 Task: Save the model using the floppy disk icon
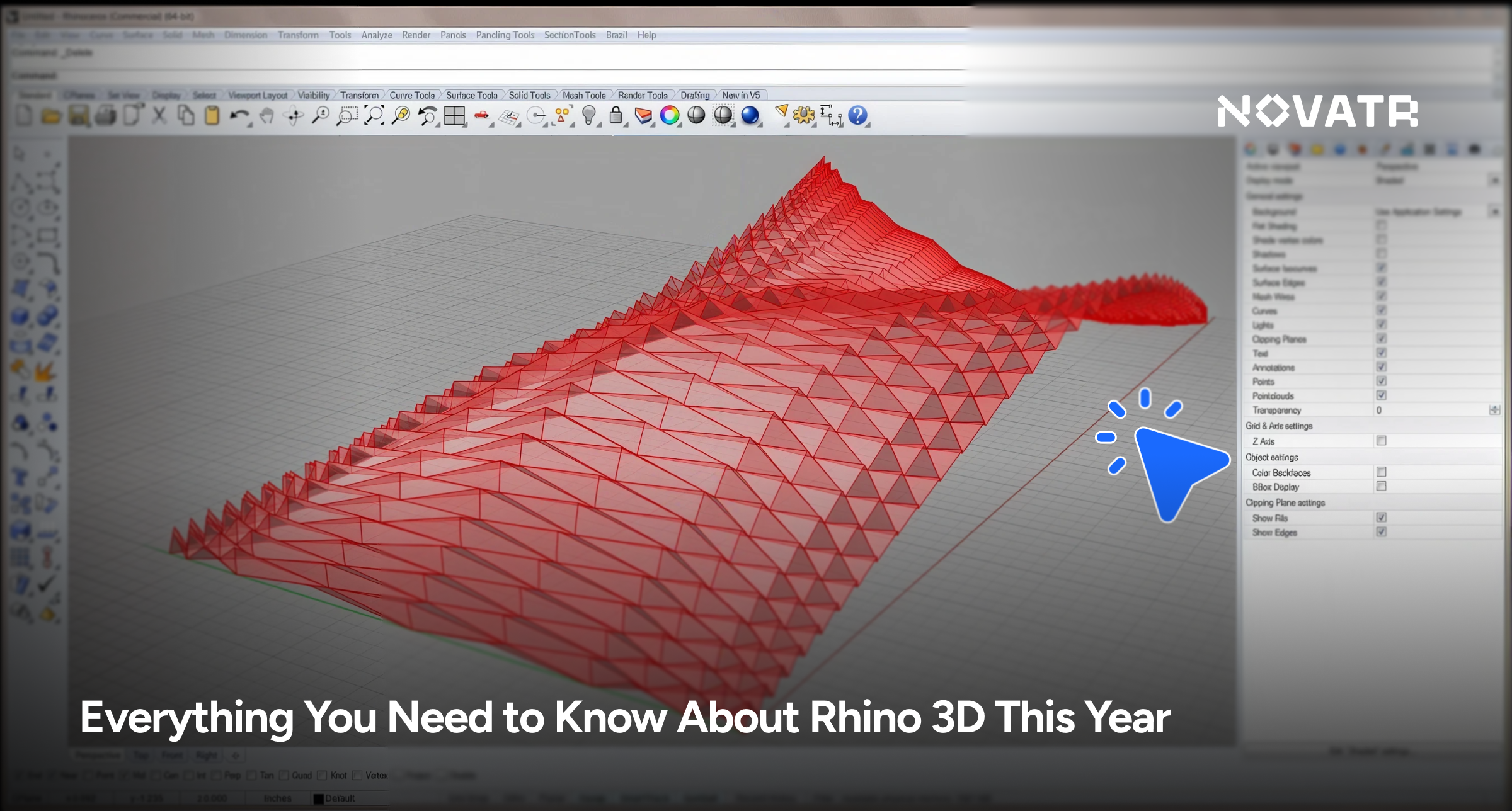pyautogui.click(x=79, y=116)
